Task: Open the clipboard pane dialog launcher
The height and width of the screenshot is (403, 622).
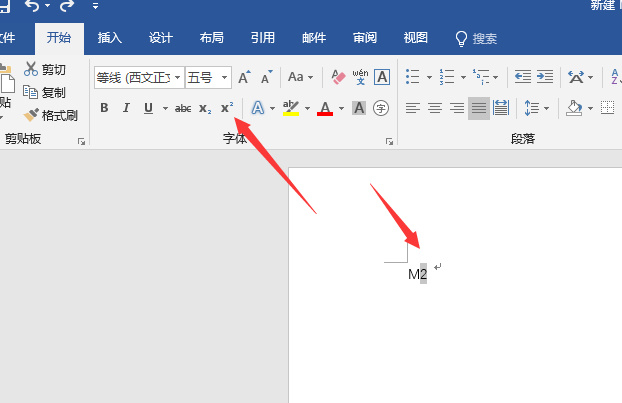Action: coord(81,141)
